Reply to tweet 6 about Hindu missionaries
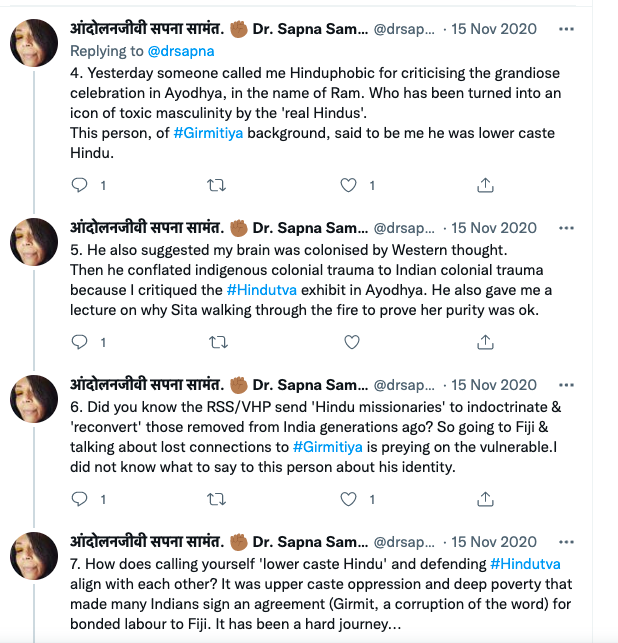This screenshot has width=618, height=643. click(82, 499)
